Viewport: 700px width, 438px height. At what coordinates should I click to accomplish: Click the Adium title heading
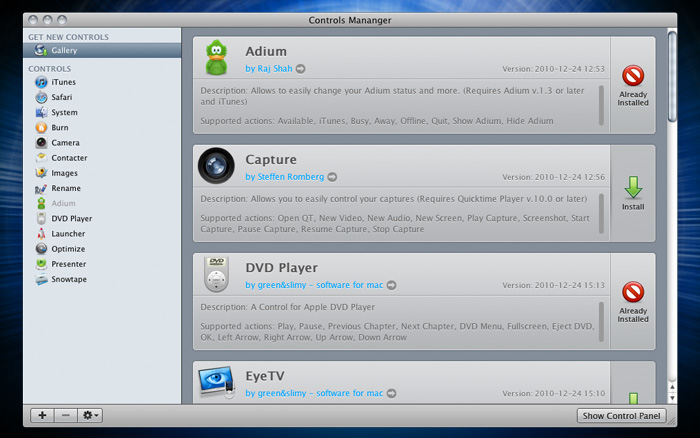266,51
